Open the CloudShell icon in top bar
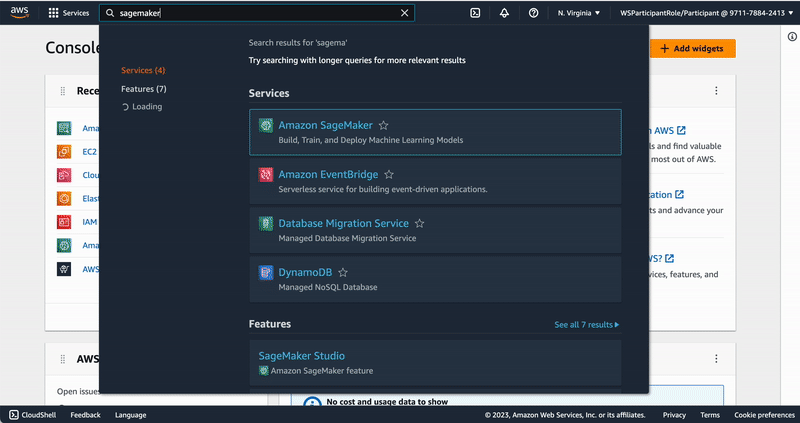Viewport: 800px width, 423px height. pos(475,13)
